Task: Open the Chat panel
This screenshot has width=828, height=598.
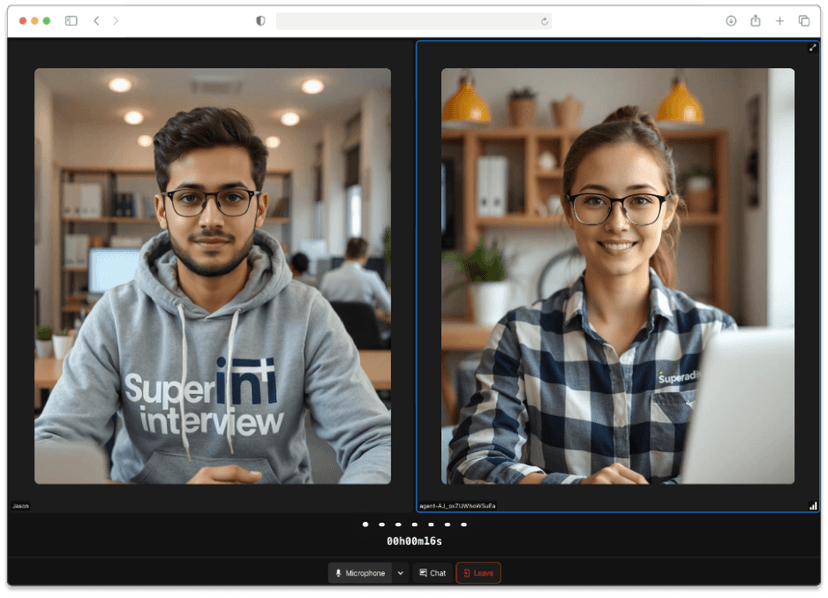Action: [432, 573]
